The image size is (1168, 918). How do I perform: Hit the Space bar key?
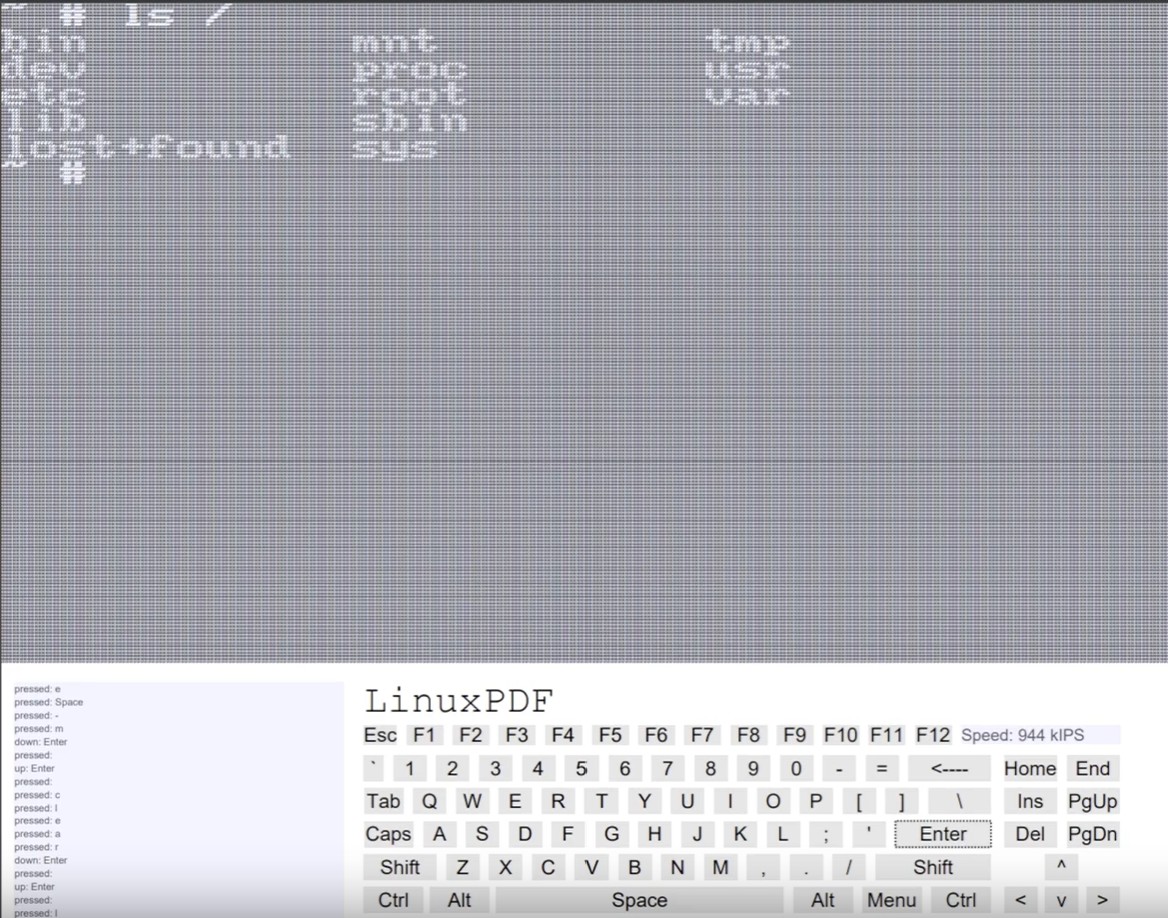tap(639, 900)
